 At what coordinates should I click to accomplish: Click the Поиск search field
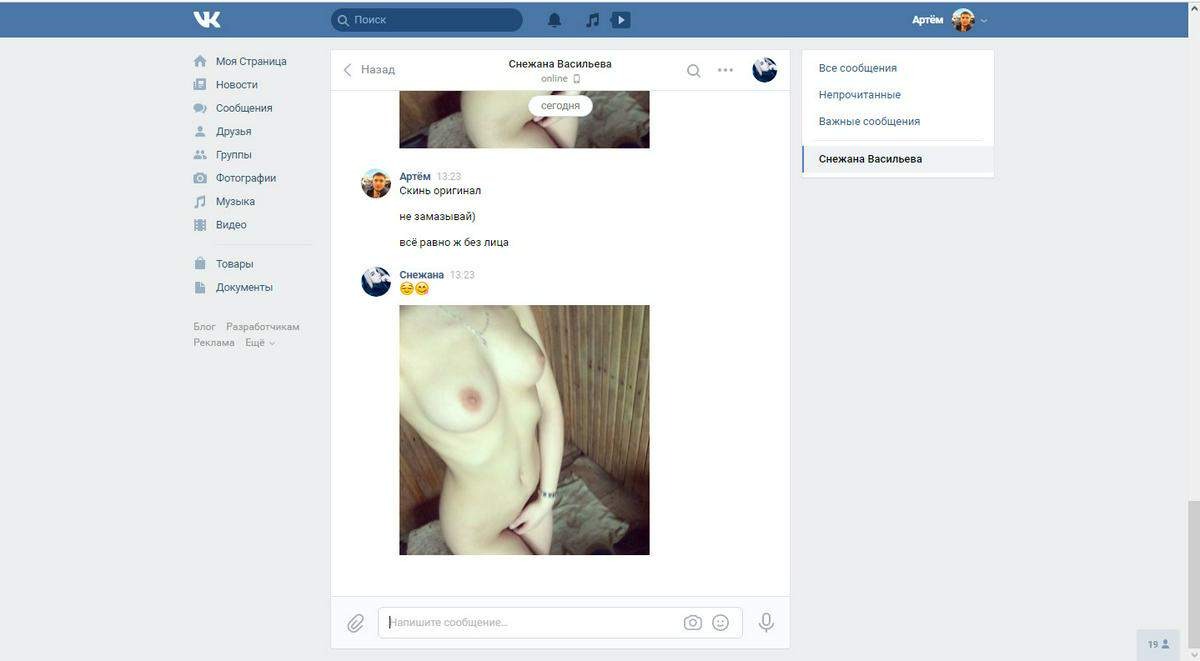point(430,20)
